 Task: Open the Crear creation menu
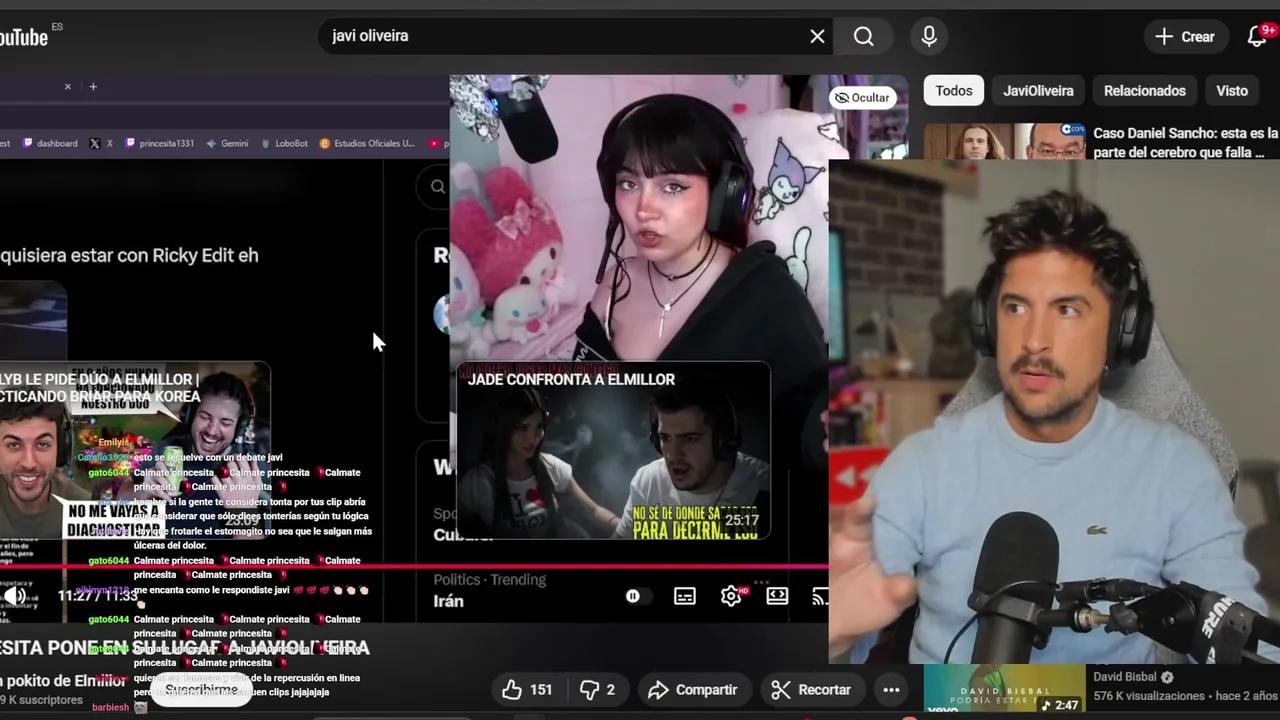coord(1185,36)
